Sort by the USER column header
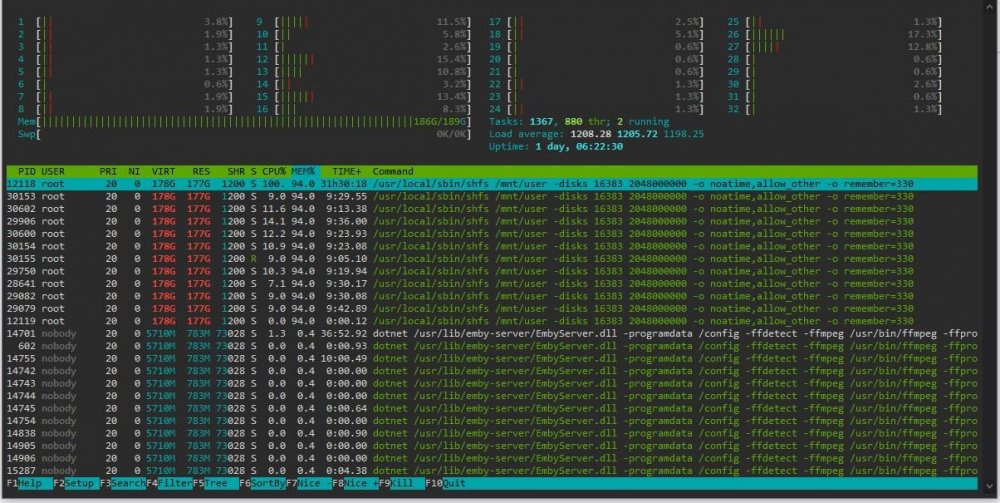Screen dimensions: 1000x503 [53, 171]
